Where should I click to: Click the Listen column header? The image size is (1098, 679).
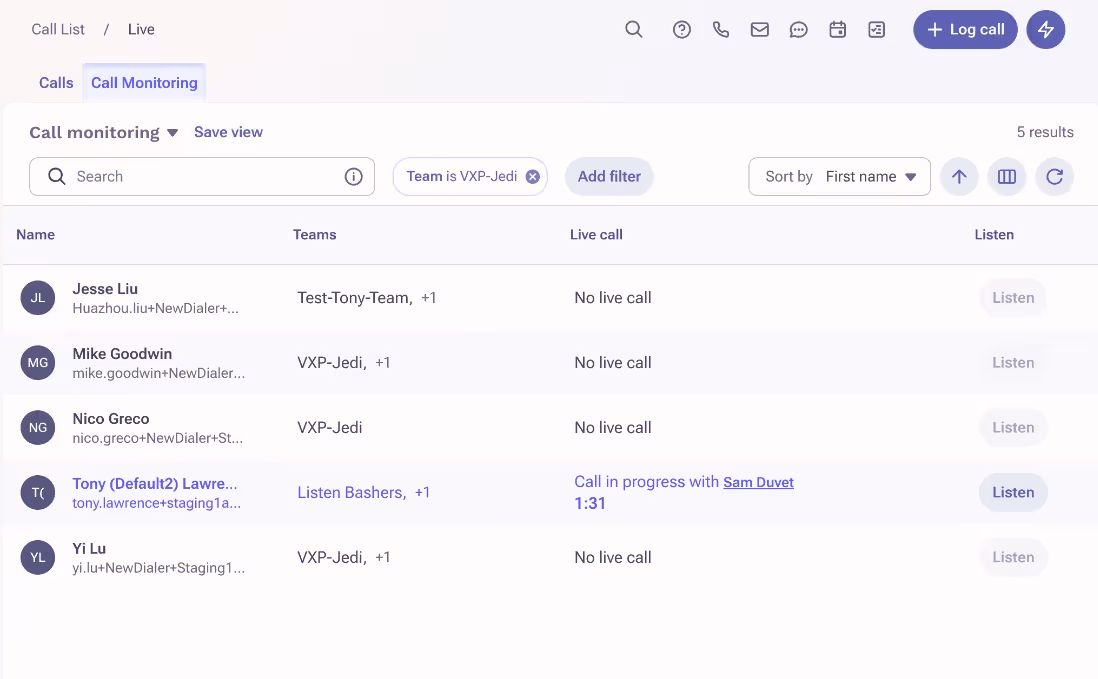click(x=994, y=234)
